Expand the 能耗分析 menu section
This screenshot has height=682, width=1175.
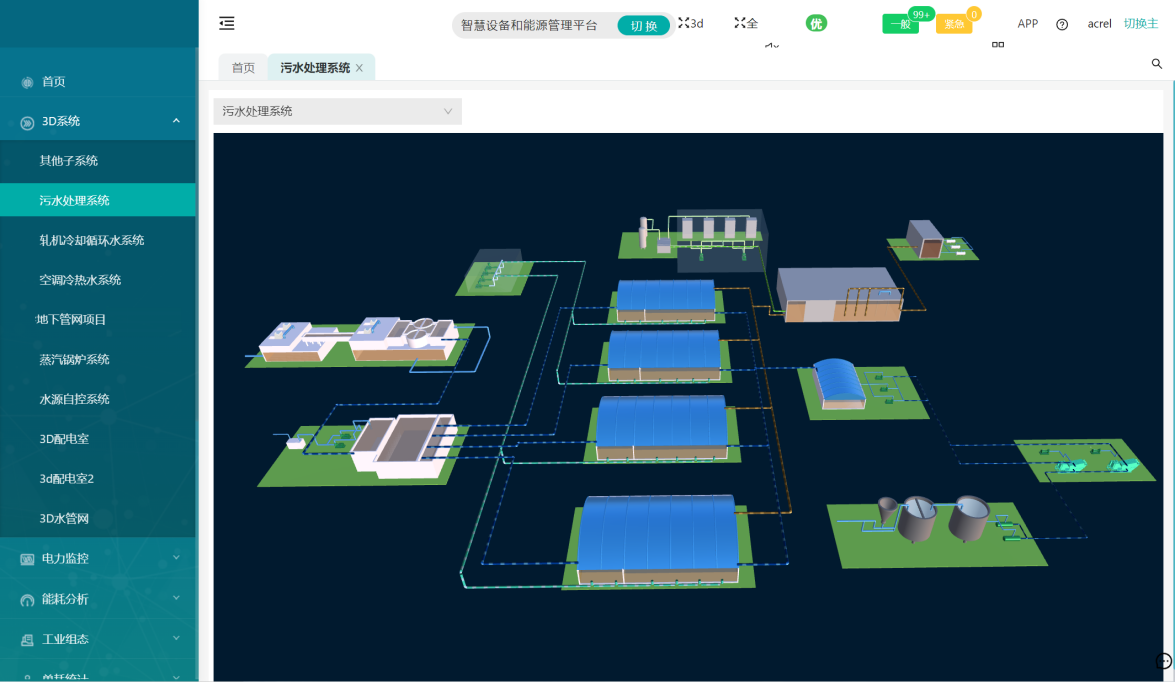coord(176,598)
